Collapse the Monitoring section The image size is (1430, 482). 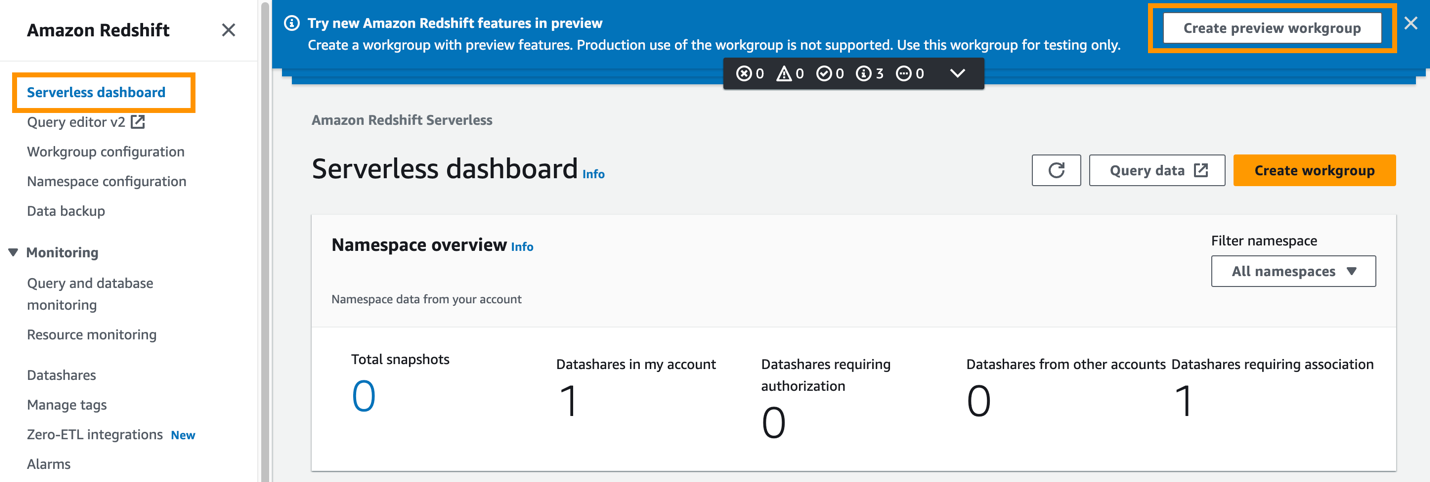click(x=14, y=252)
